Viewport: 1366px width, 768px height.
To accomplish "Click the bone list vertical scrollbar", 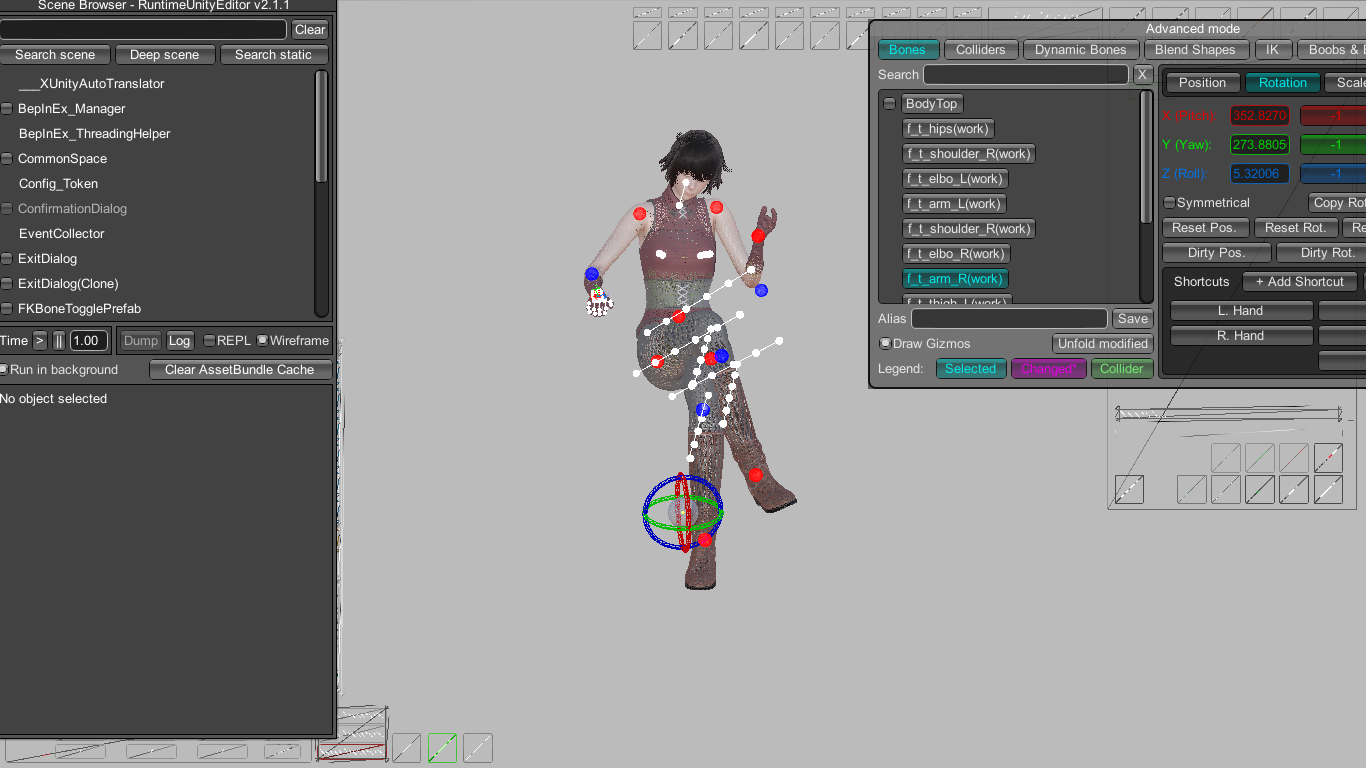I will click(1146, 160).
